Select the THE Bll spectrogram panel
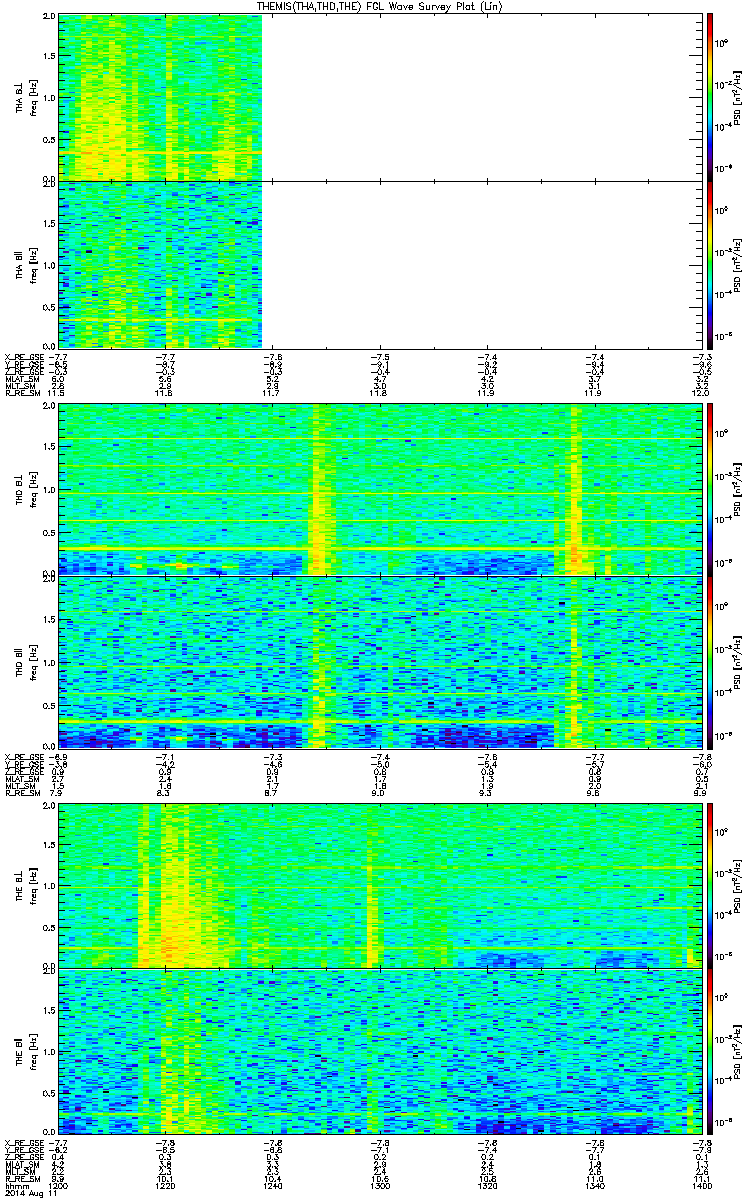Image resolution: width=750 pixels, height=1200 pixels. point(379,1051)
